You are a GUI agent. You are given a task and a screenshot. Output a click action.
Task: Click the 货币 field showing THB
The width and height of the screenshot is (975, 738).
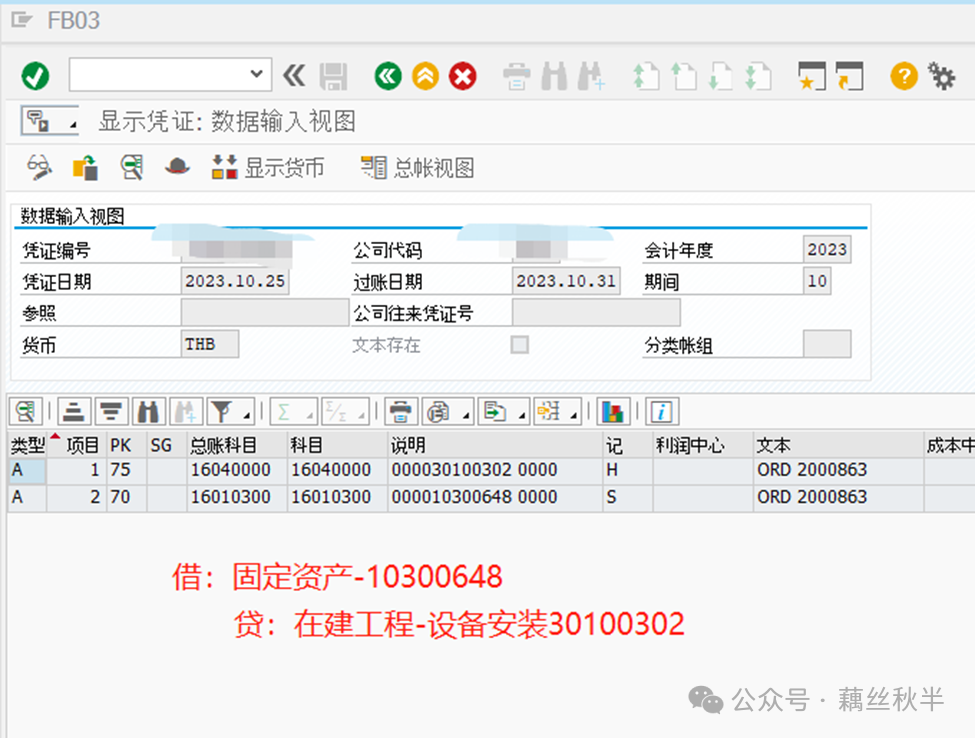[210, 344]
